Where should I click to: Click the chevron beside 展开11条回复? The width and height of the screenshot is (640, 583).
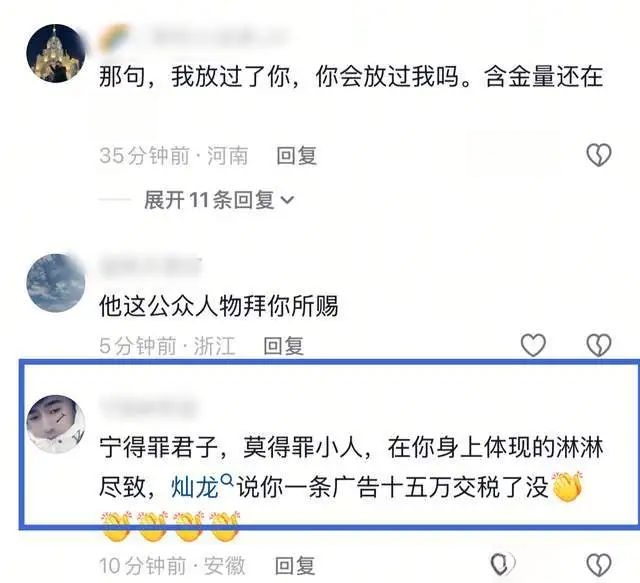[287, 200]
